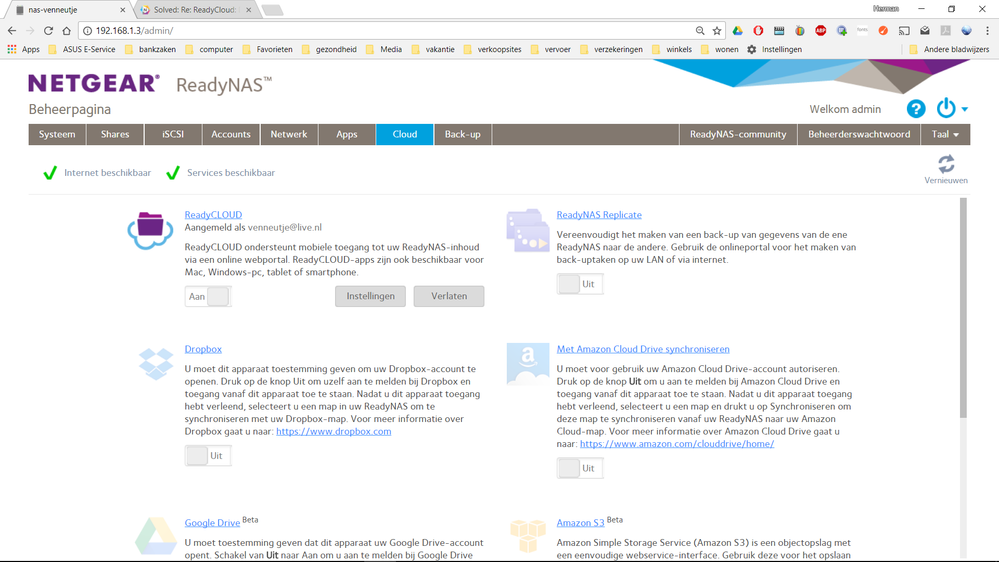Open the Amazon clouddrive home link
The width and height of the screenshot is (999, 562).
tap(677, 444)
